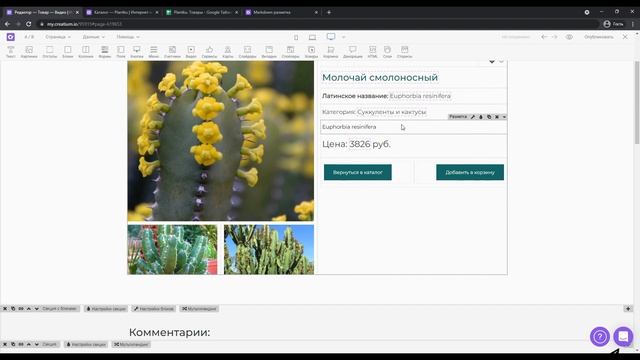Image resolution: width=640 pixels, height=360 pixels.
Task: Select the Отступы widget tool
Action: pyautogui.click(x=49, y=52)
